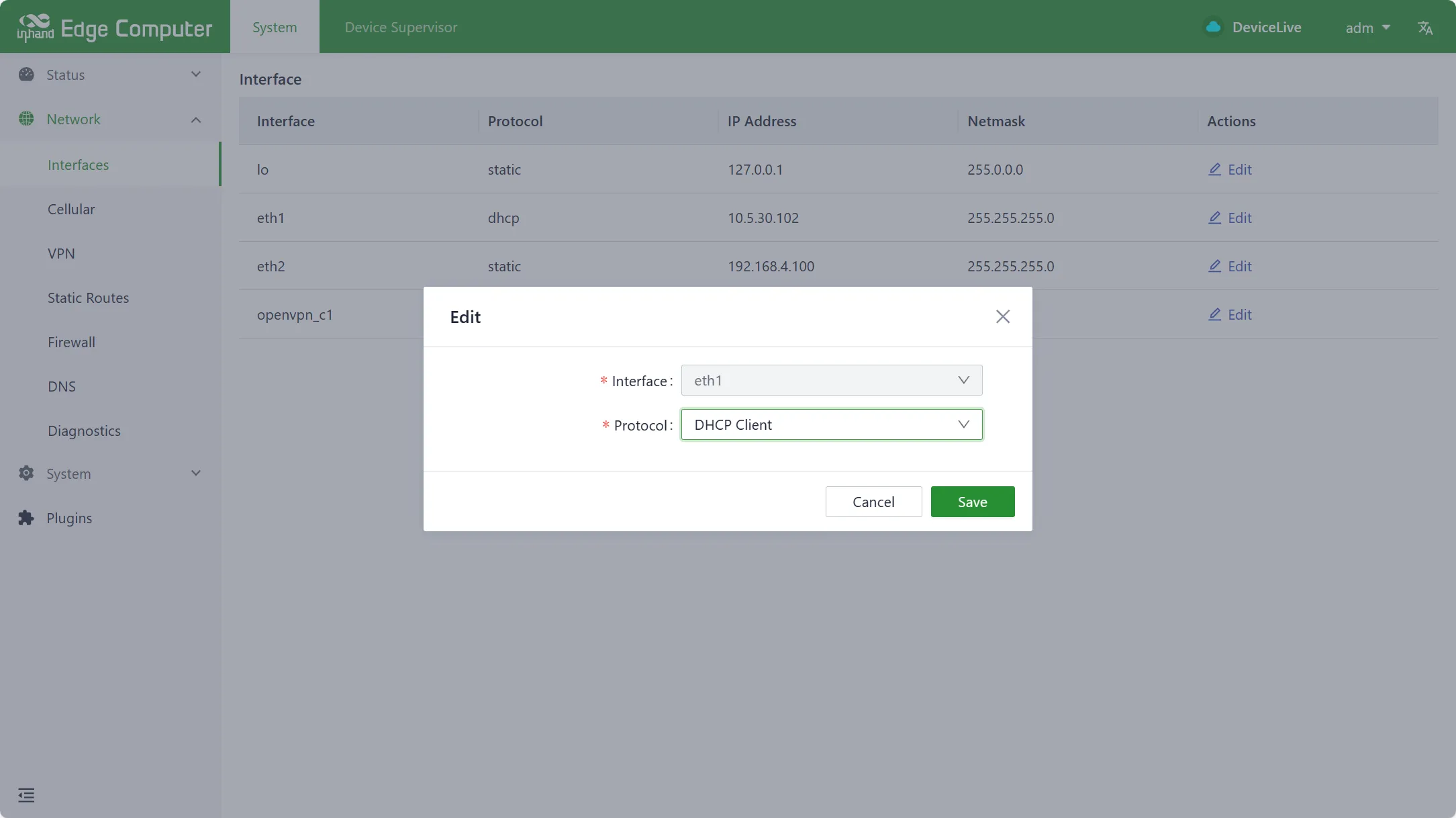1456x818 pixels.
Task: Click the IP address 192.168.4.100
Action: click(771, 266)
